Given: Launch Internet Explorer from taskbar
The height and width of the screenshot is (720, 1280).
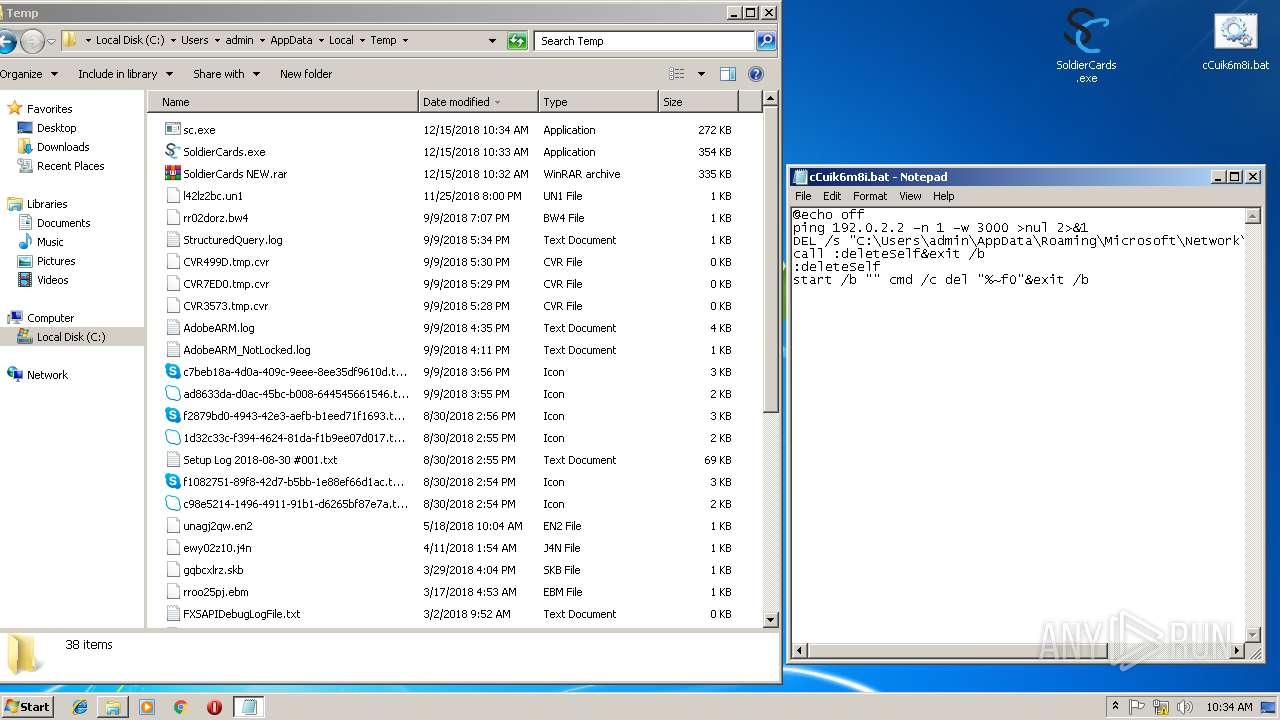Looking at the screenshot, I should (80, 707).
